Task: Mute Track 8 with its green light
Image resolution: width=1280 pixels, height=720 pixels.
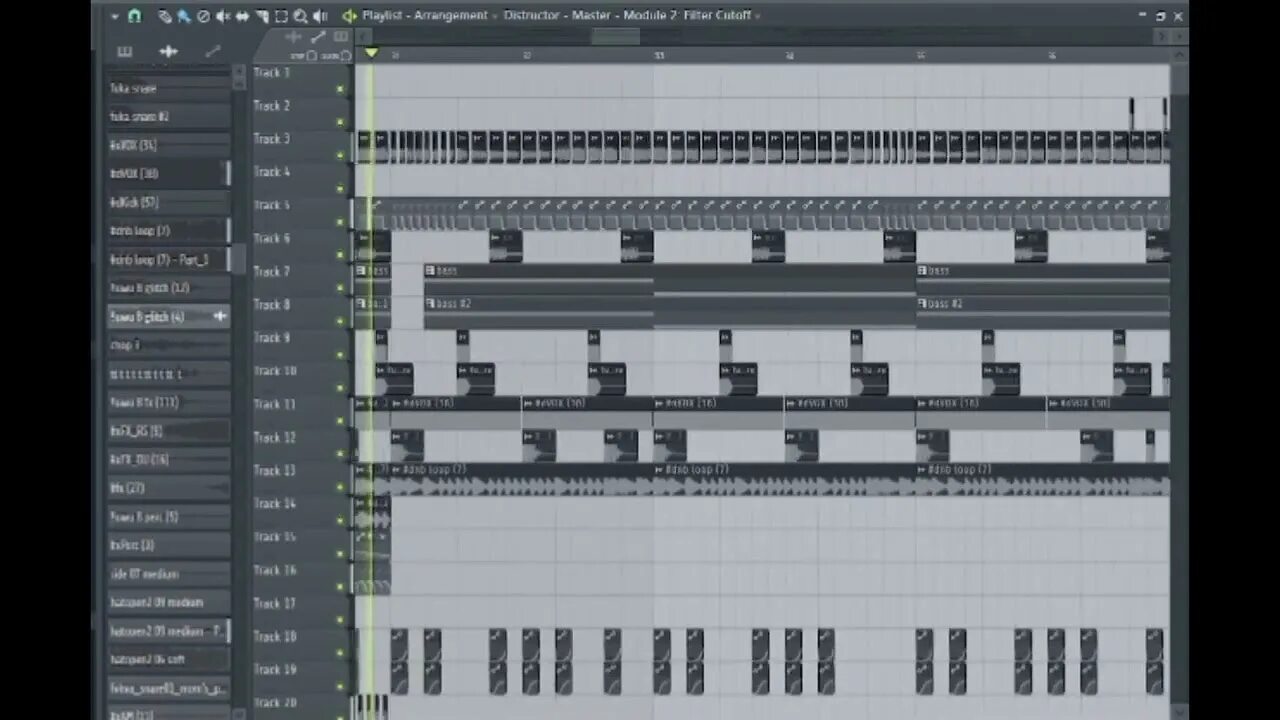Action: tap(340, 321)
